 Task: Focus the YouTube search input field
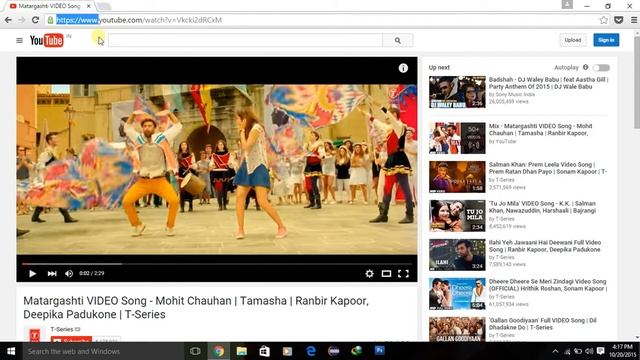(x=245, y=40)
